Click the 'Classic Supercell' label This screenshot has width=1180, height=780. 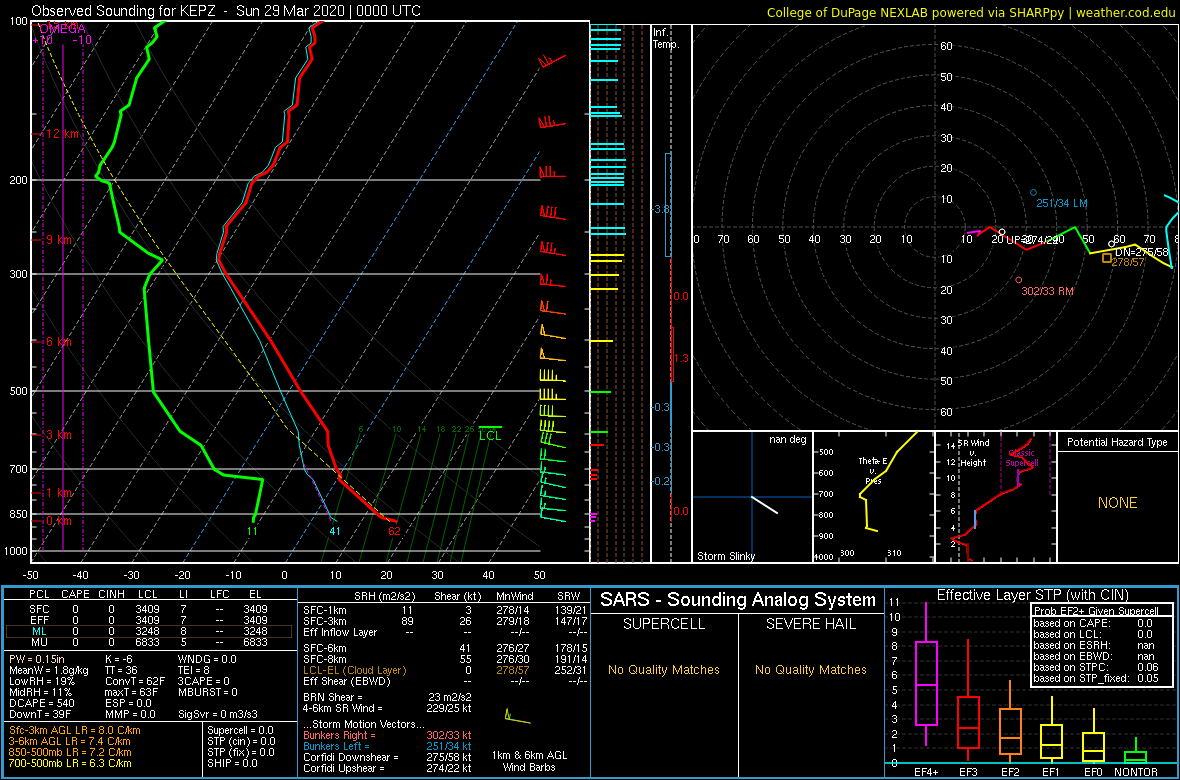[x=1022, y=459]
